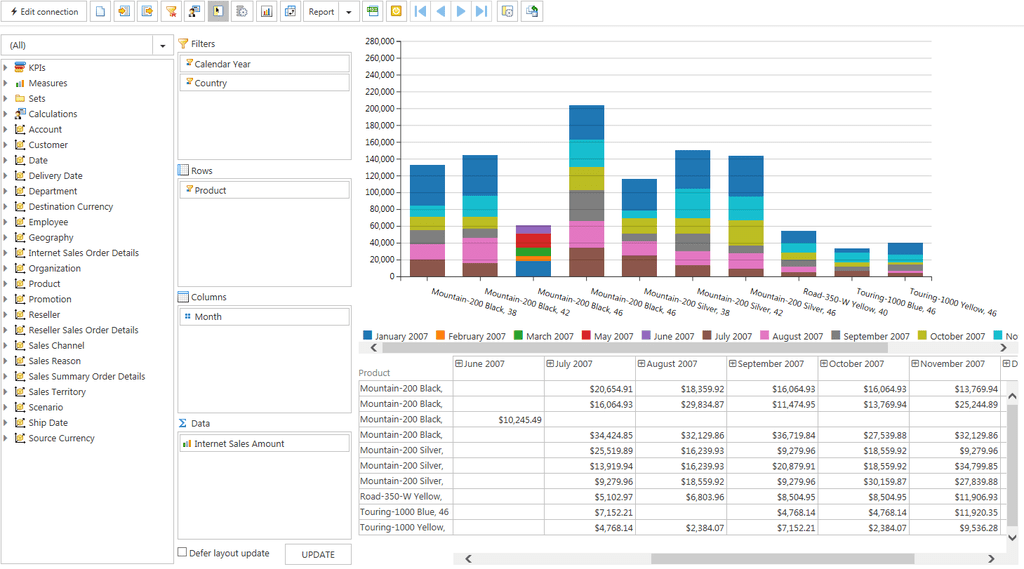Click the yellow power icon in toolbar
Viewport: 1024px width, 569px height.
pos(396,11)
